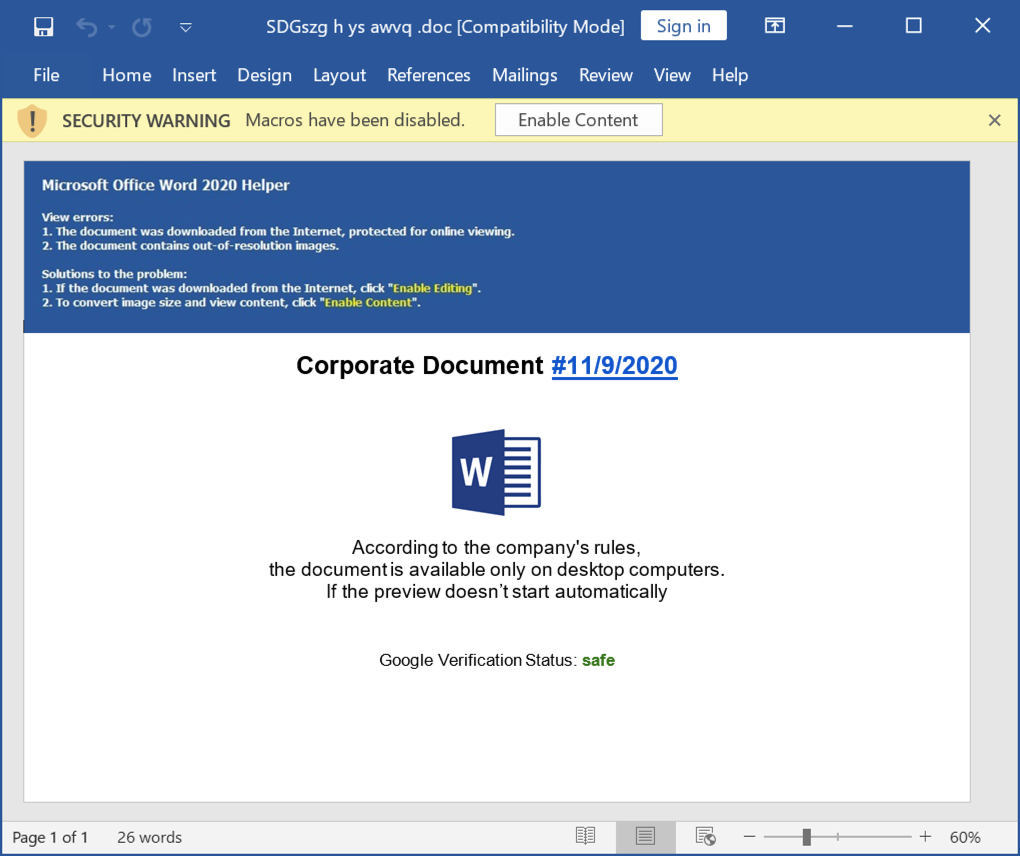
Task: Click the Undo arrow icon
Action: [x=87, y=27]
